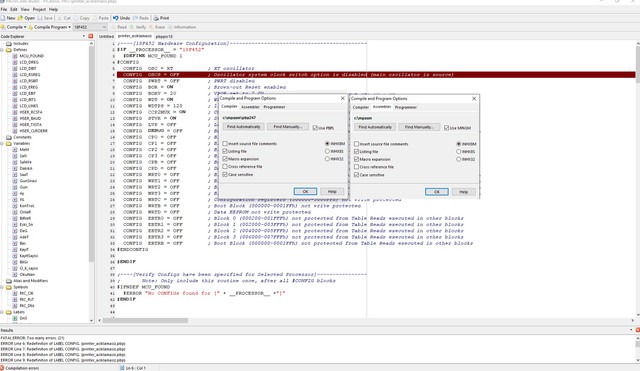
Task: Collapse the Labels tree node
Action: coord(2,312)
